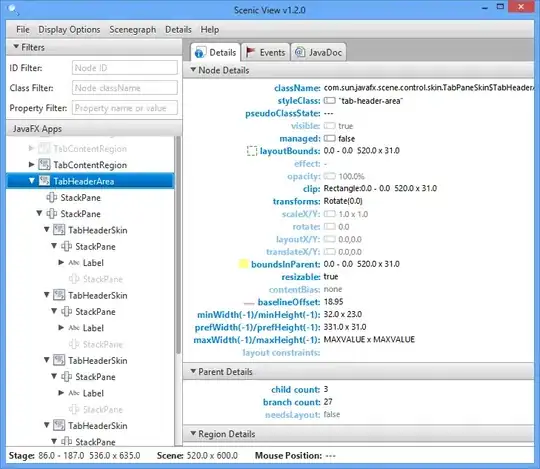
Task: Click the first TabHeaderSkin node icon
Action: point(59,230)
